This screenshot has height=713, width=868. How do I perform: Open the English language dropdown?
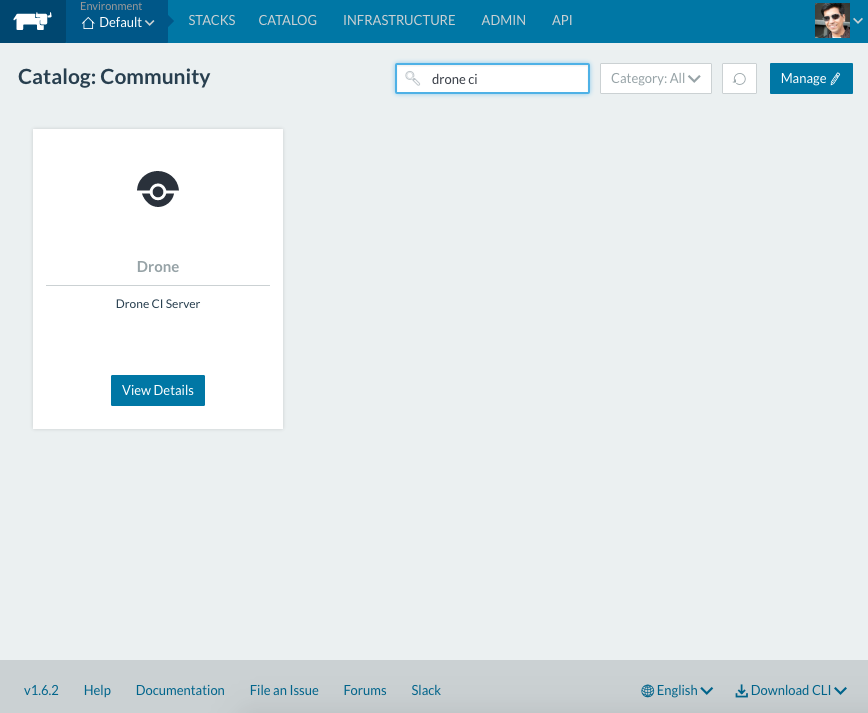pos(677,690)
